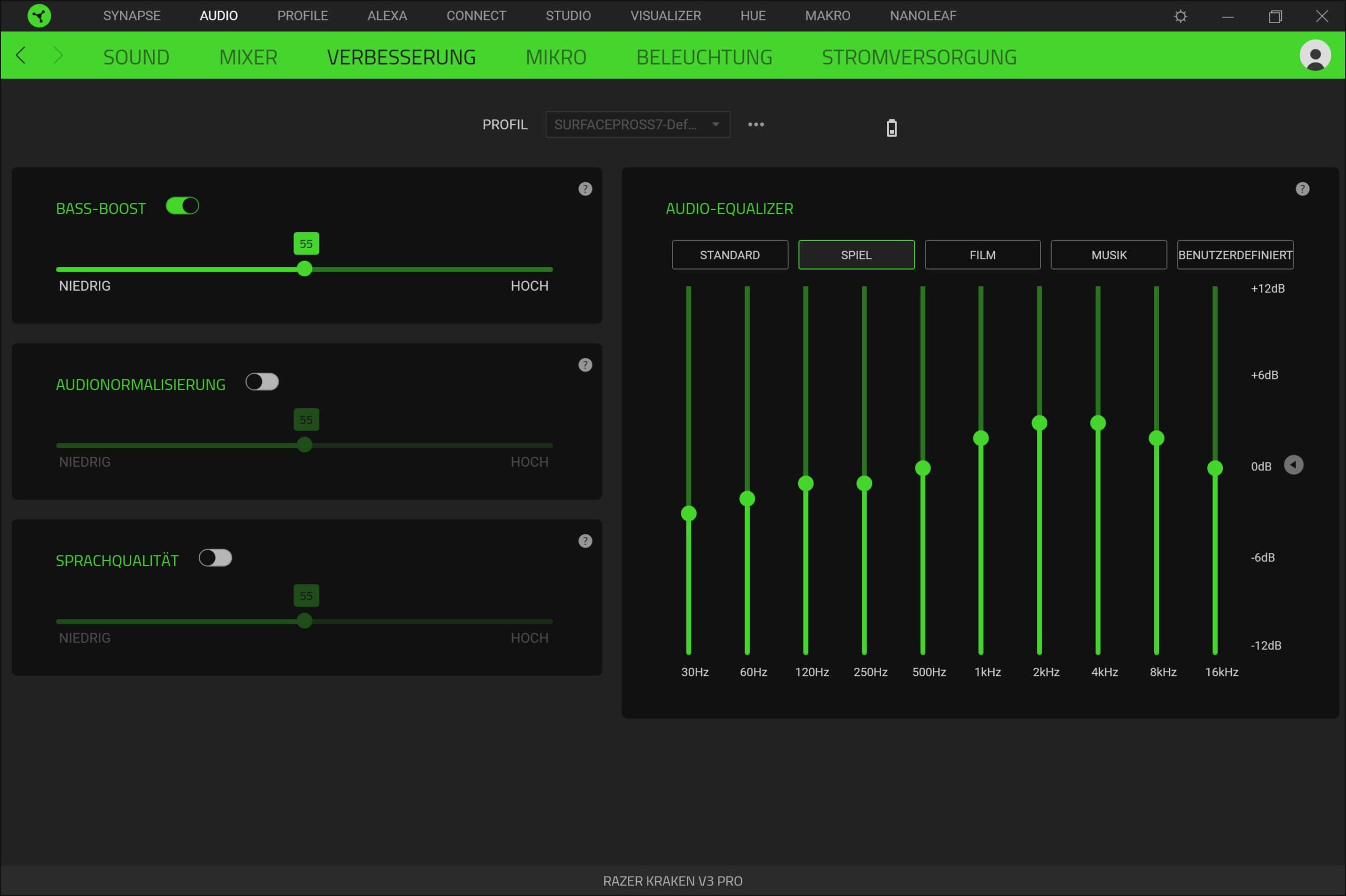Go back with the left arrow
Image resolution: width=1346 pixels, height=896 pixels.
tap(21, 55)
